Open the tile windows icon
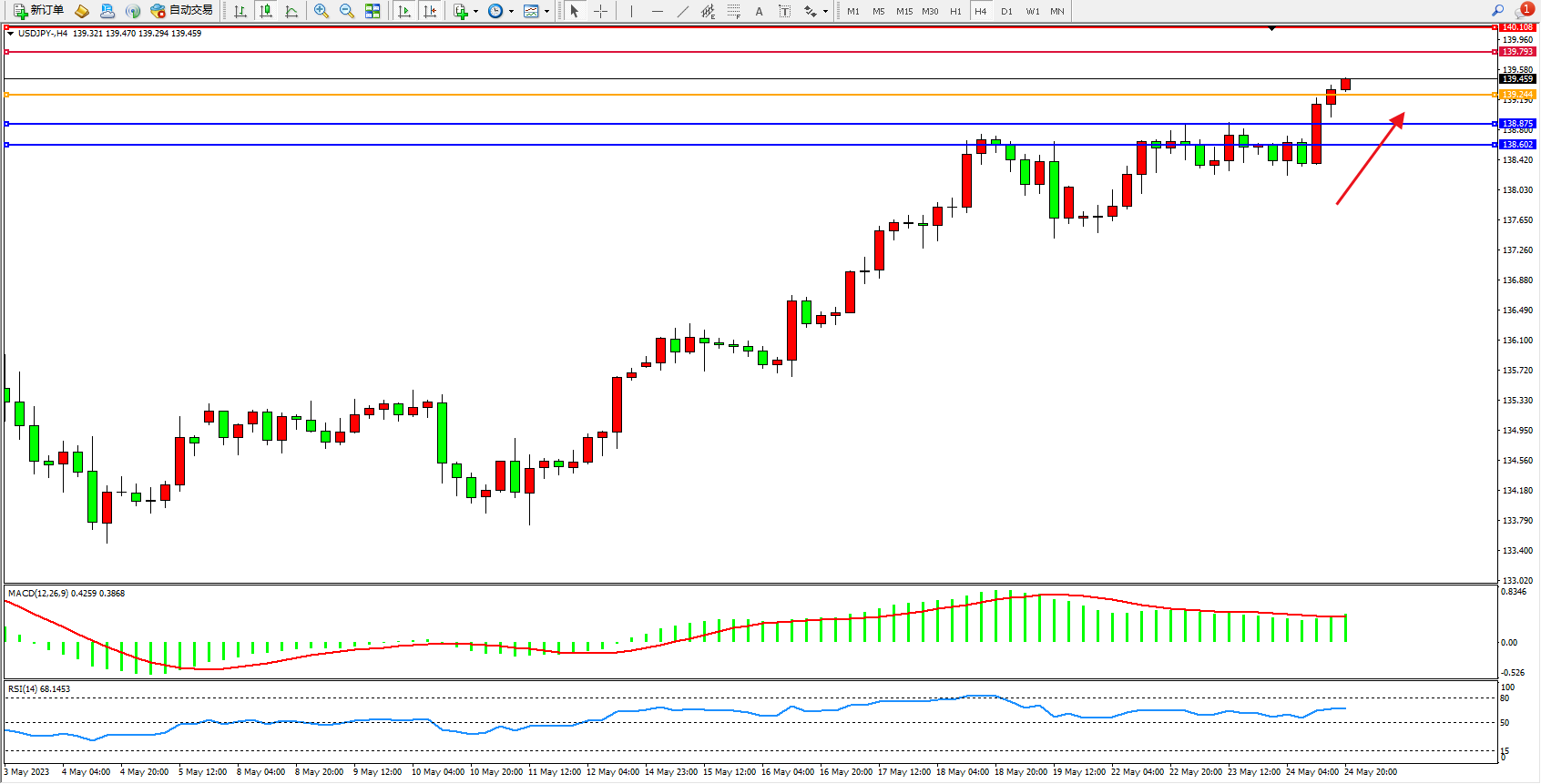Screen dimensions: 1541x784 372,11
